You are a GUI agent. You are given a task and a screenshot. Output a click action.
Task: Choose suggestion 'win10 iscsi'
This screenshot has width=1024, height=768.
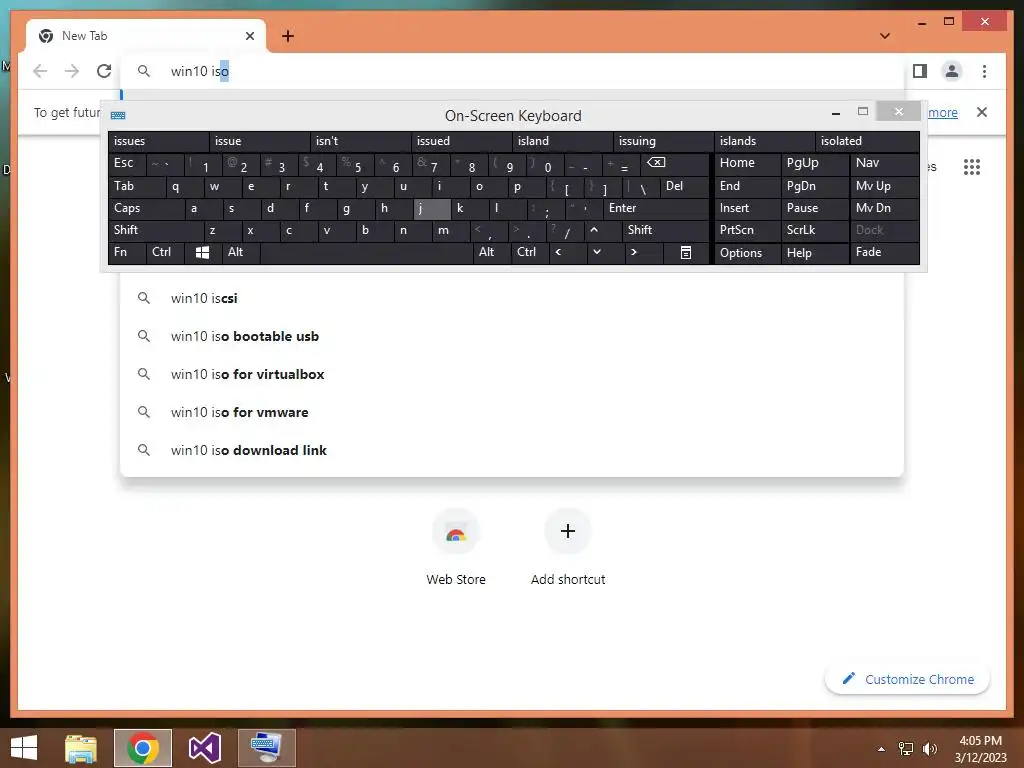point(512,298)
